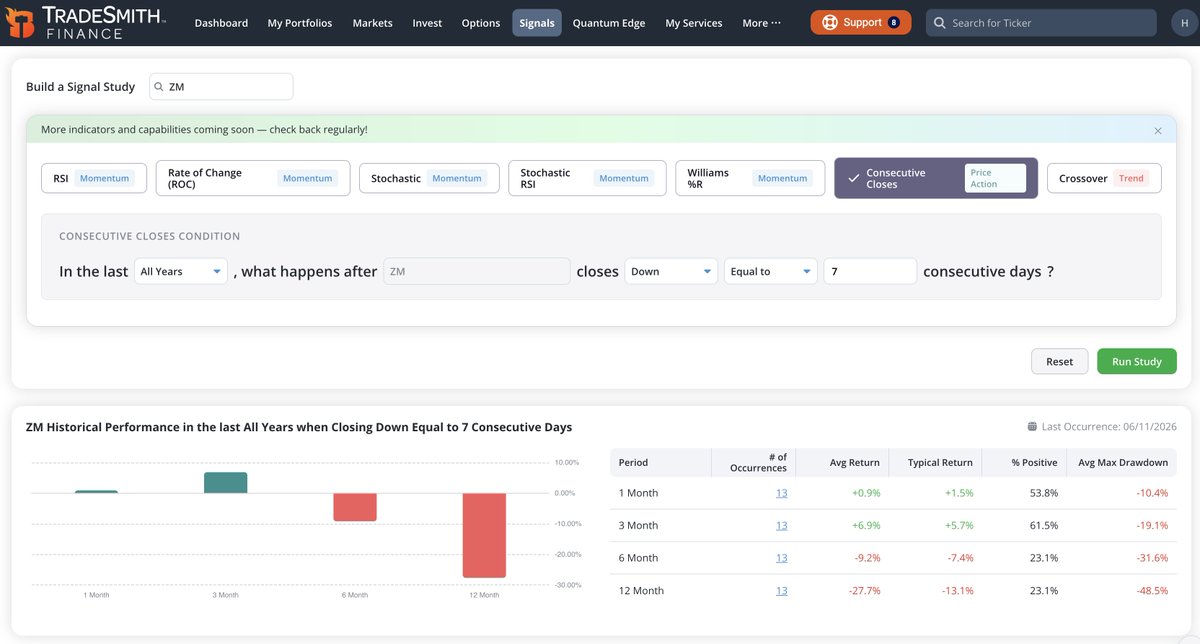Deselect the Consecutive Closes indicator
This screenshot has height=644, width=1200.
pos(936,178)
